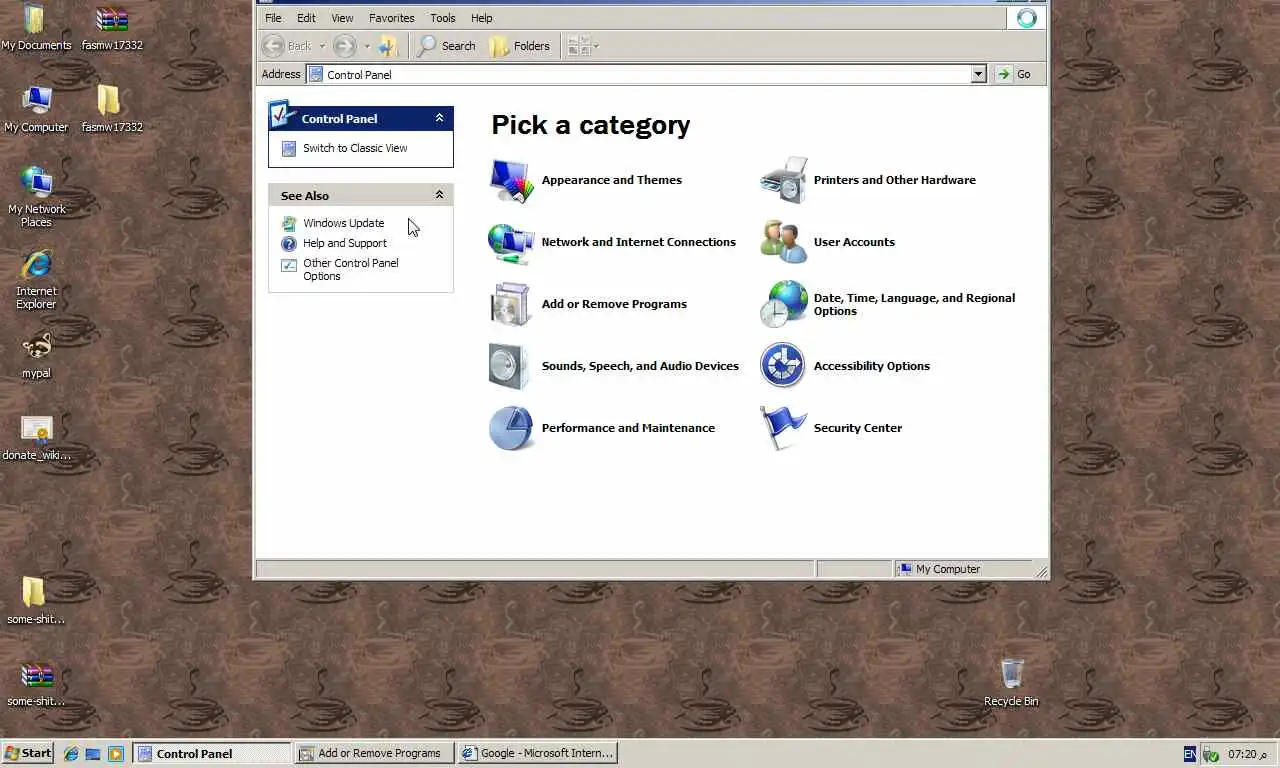Open the Date, Time, Language, and Regional Options icon

(783, 304)
